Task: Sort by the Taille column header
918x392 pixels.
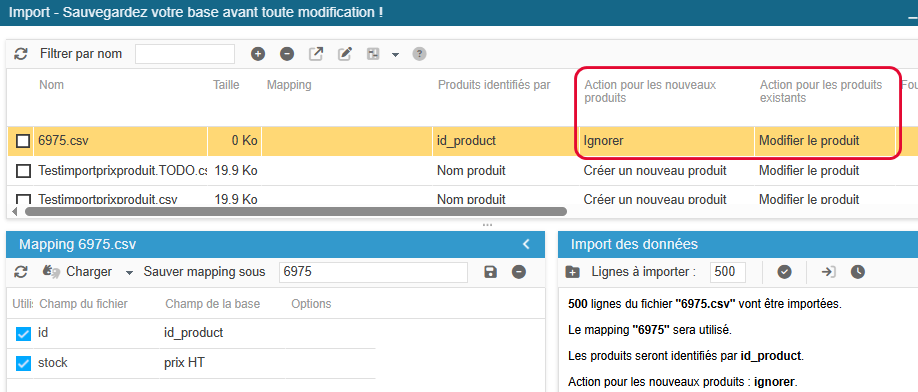Action: coord(226,85)
